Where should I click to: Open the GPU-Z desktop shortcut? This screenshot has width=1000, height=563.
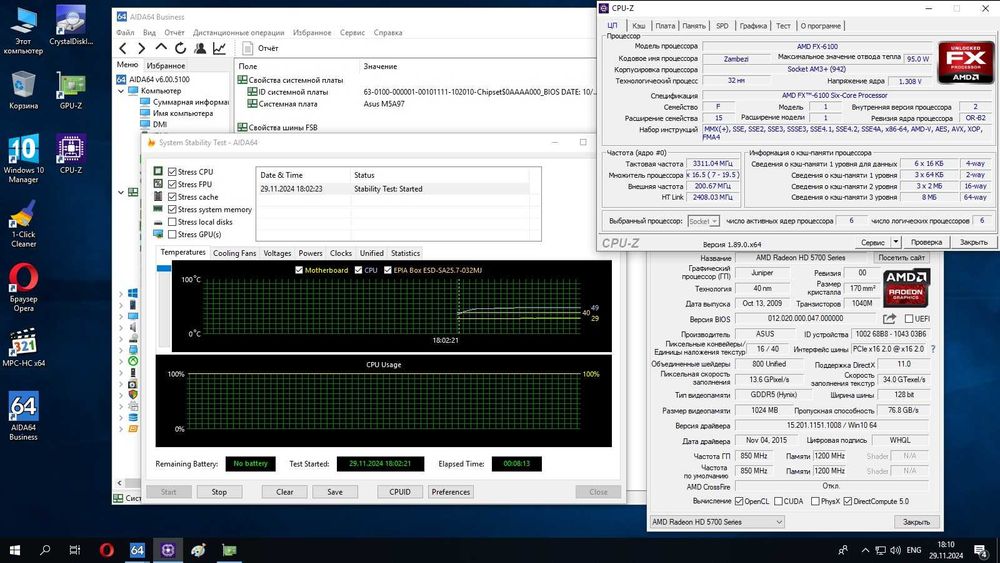click(71, 91)
